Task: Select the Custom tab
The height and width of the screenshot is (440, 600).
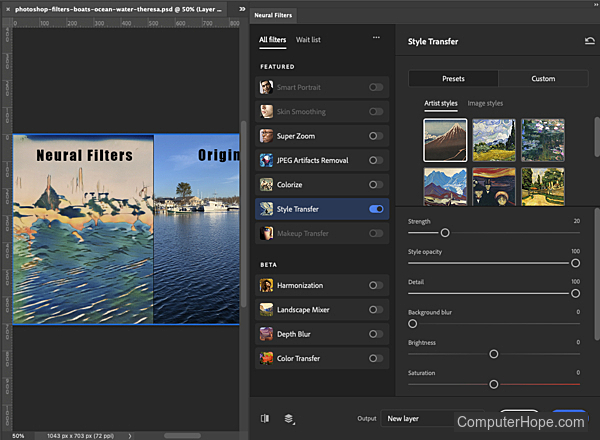Action: 543,78
